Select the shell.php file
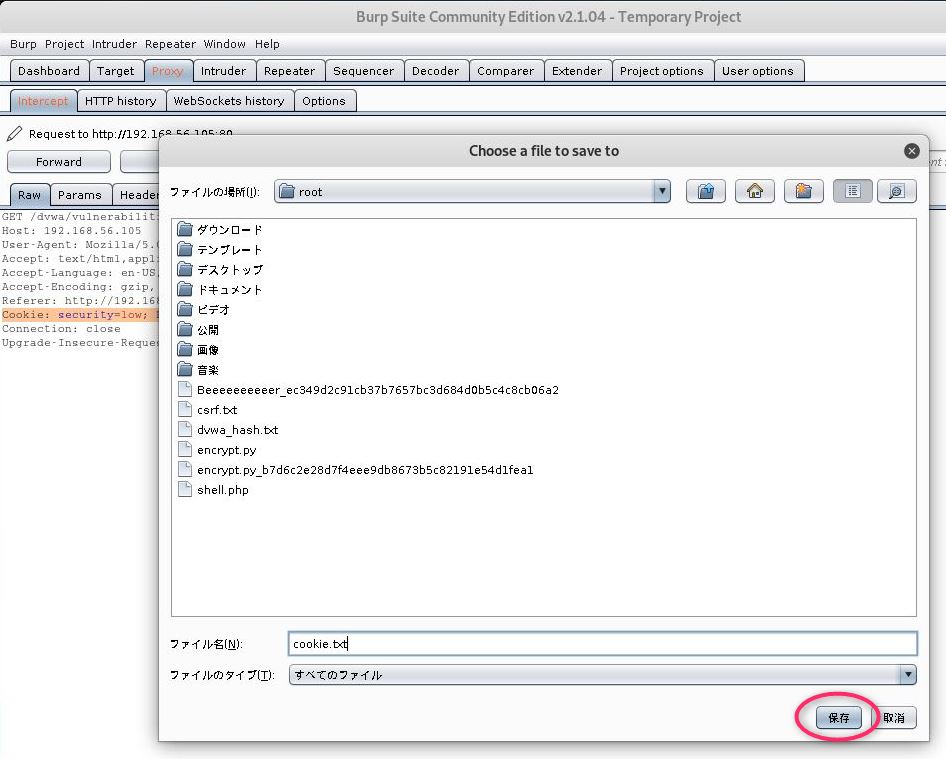 point(214,489)
